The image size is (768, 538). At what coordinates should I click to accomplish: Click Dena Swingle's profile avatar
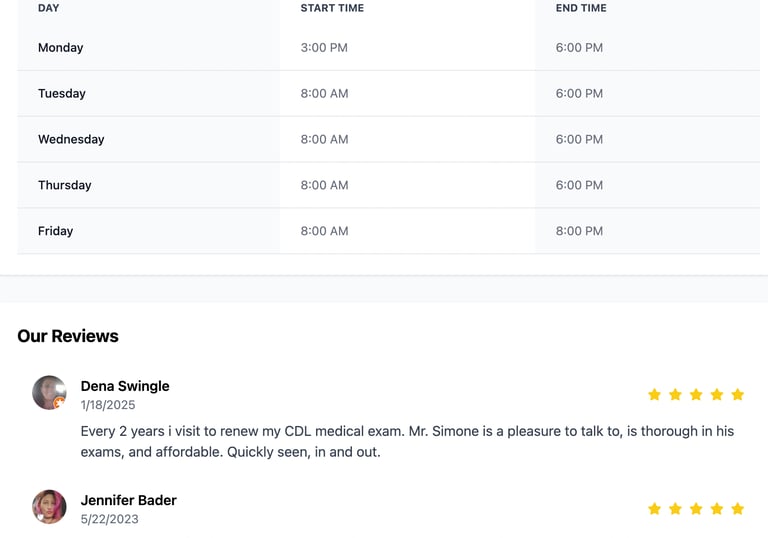[x=49, y=392]
